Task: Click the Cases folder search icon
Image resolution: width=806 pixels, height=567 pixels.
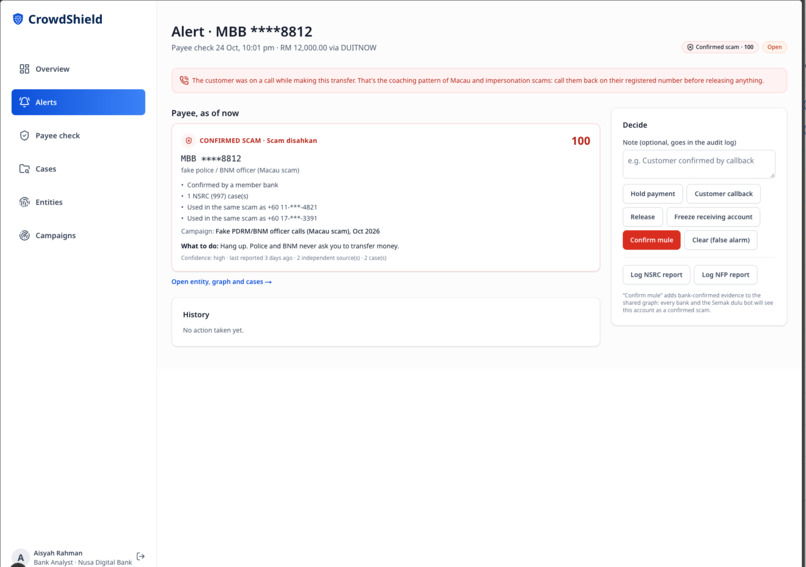Action: [24, 169]
